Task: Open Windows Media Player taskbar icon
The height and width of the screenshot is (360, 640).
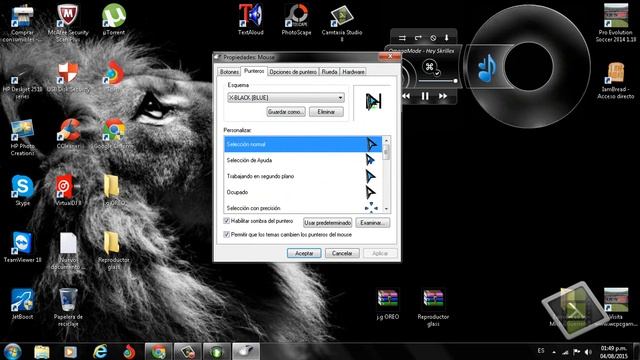Action: [x=70, y=351]
